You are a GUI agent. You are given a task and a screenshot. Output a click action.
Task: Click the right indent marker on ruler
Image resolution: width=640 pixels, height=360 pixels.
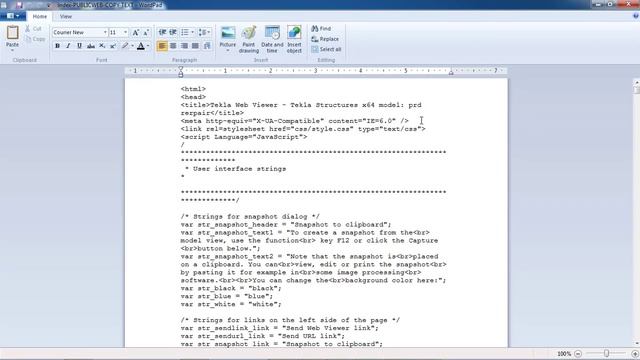(451, 73)
